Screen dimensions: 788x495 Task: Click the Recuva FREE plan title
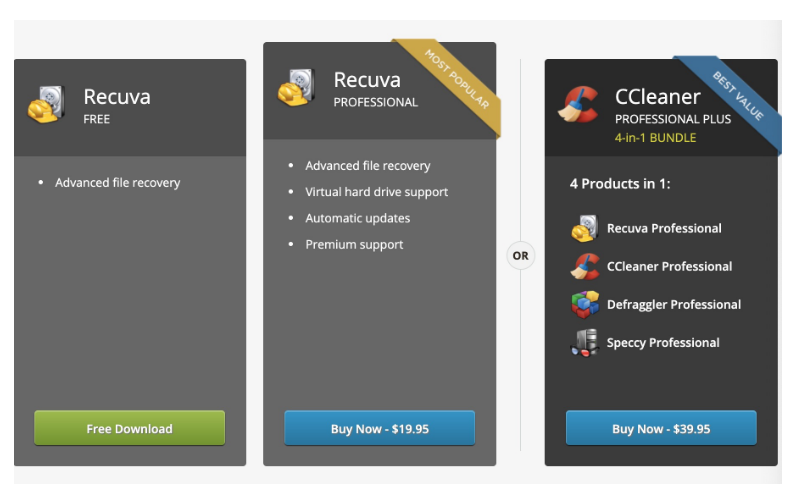click(x=117, y=106)
